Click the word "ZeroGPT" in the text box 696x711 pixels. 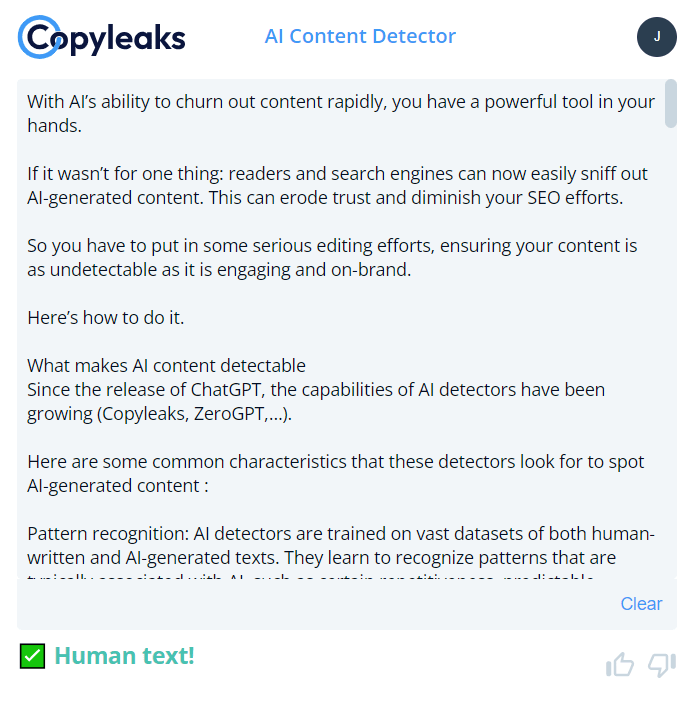pos(233,414)
